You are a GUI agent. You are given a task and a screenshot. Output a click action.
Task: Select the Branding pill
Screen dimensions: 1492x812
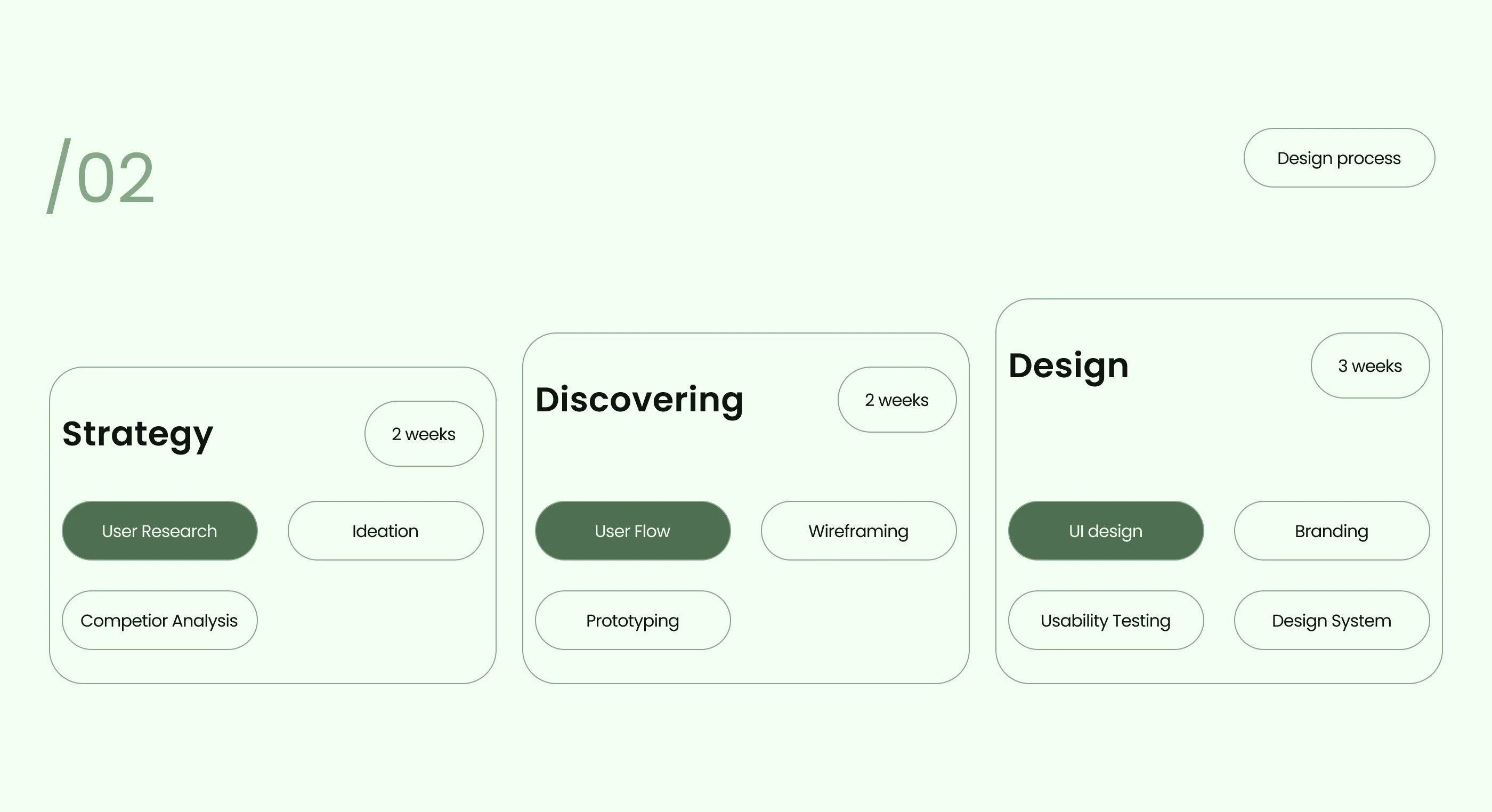point(1332,531)
